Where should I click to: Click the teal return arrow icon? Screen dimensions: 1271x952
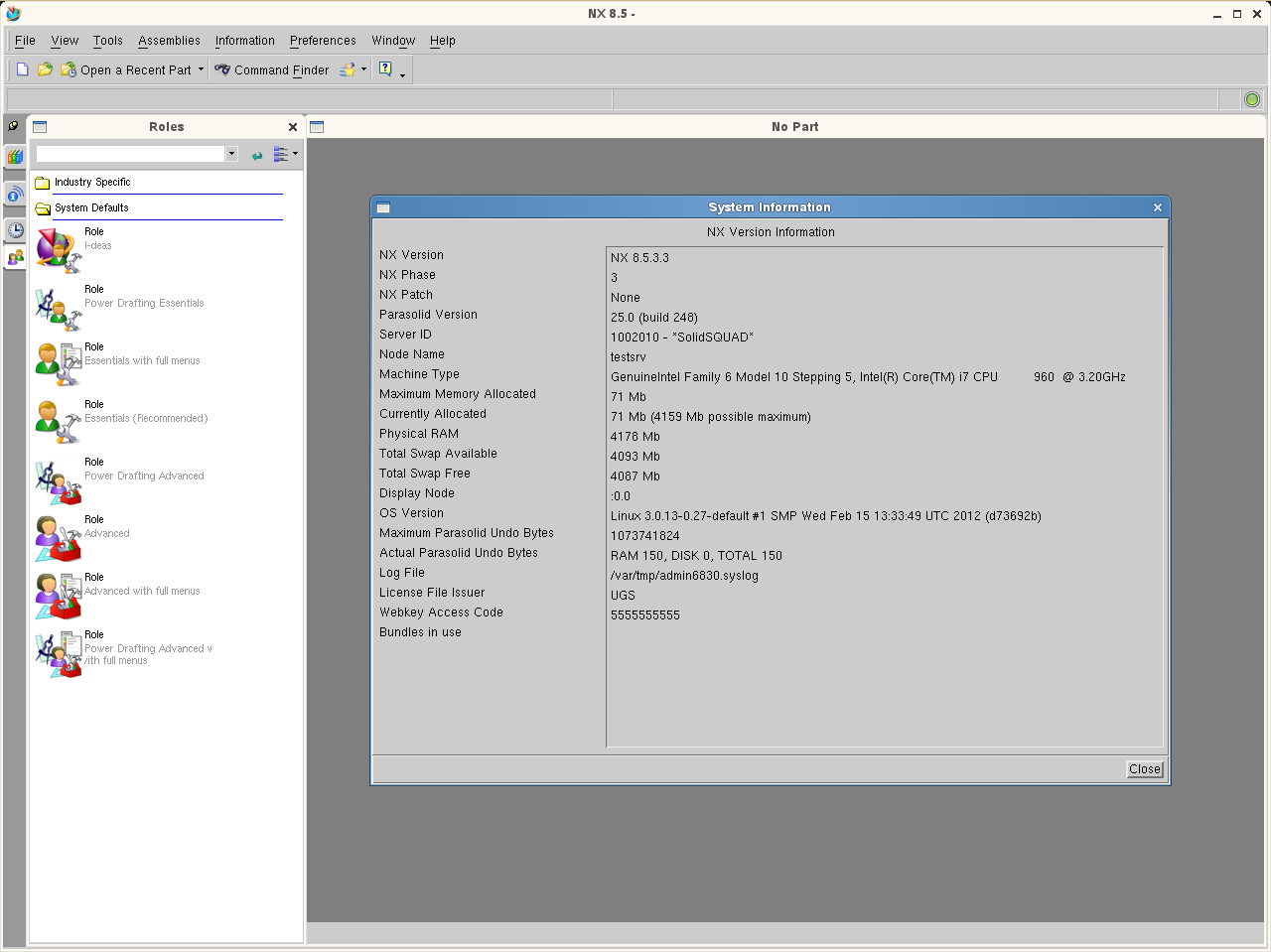click(257, 155)
